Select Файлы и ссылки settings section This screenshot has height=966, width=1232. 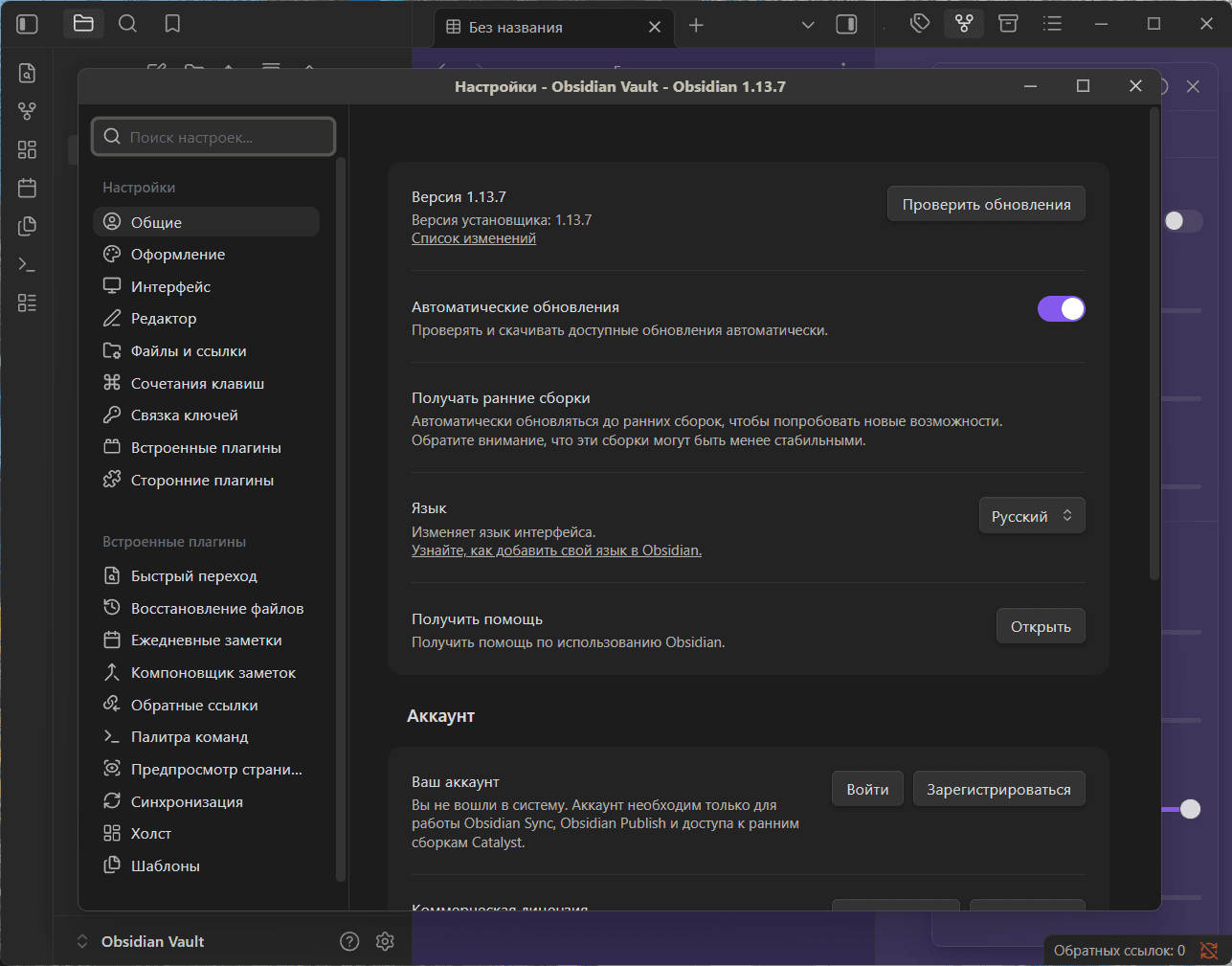point(207,351)
